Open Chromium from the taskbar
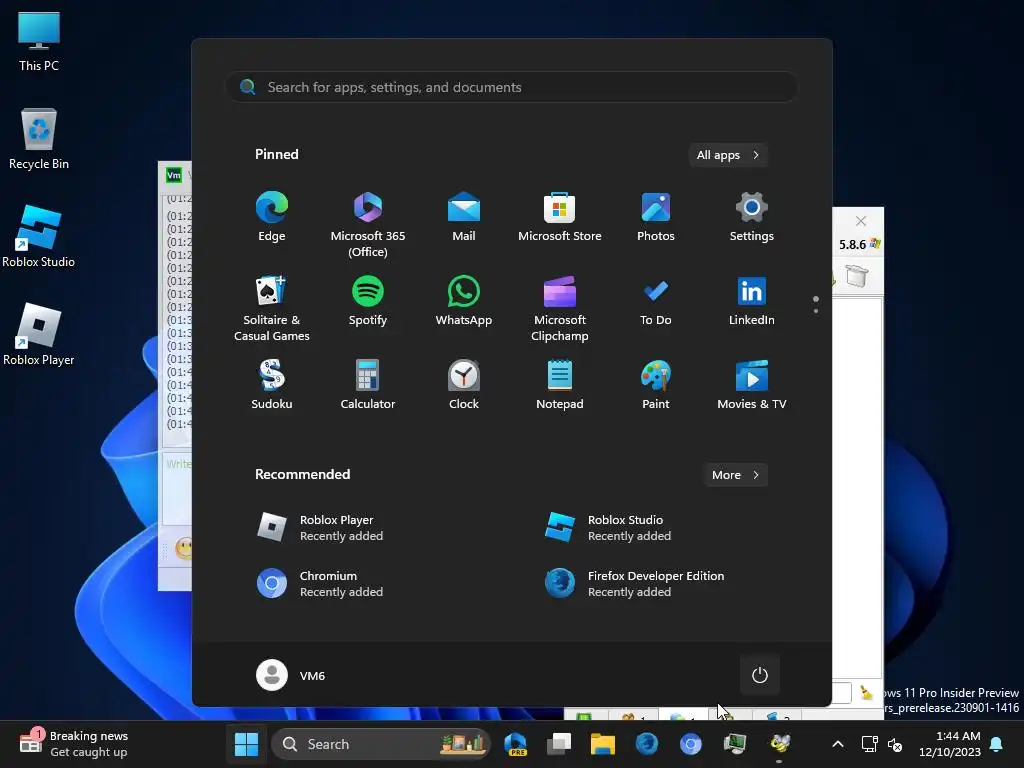The height and width of the screenshot is (768, 1024). coord(690,744)
